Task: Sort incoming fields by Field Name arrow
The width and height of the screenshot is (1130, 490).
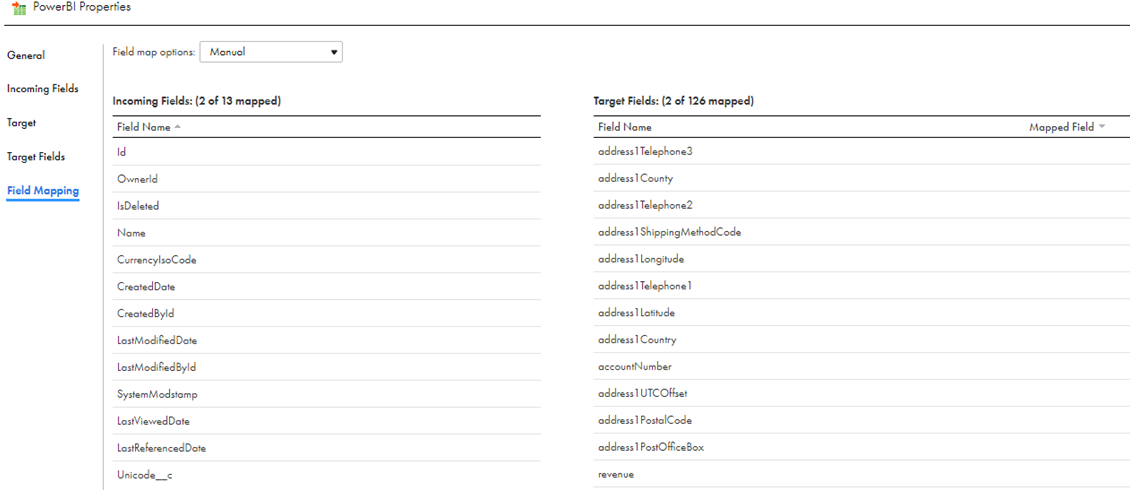Action: click(x=177, y=127)
